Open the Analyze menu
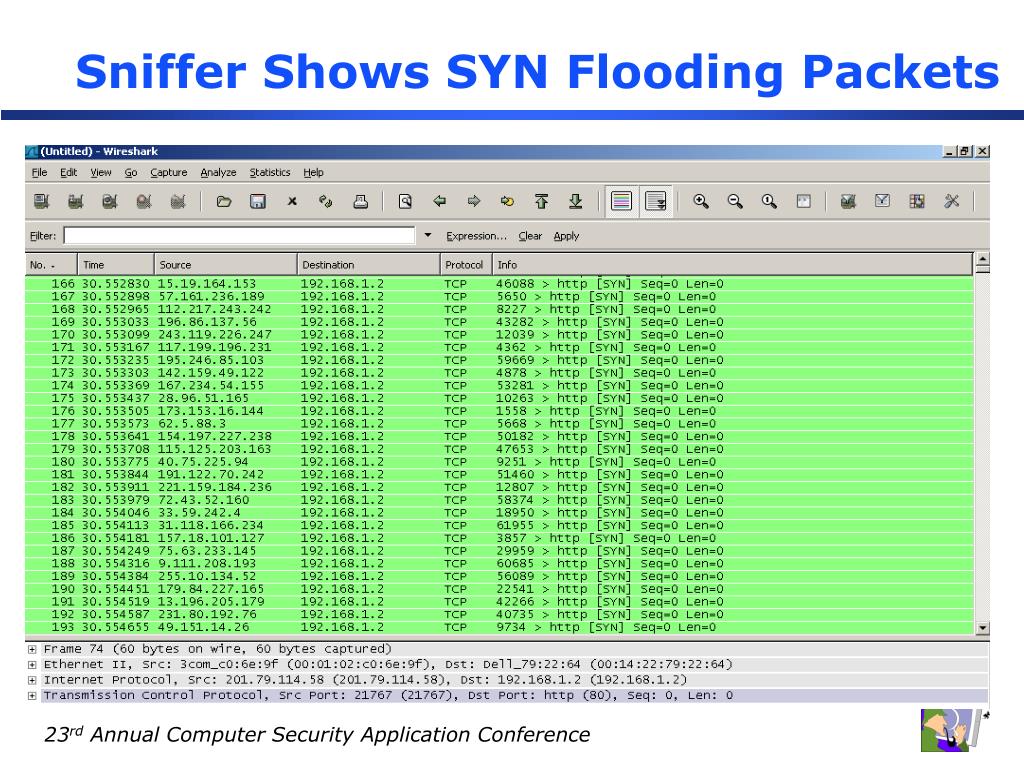 (218, 172)
